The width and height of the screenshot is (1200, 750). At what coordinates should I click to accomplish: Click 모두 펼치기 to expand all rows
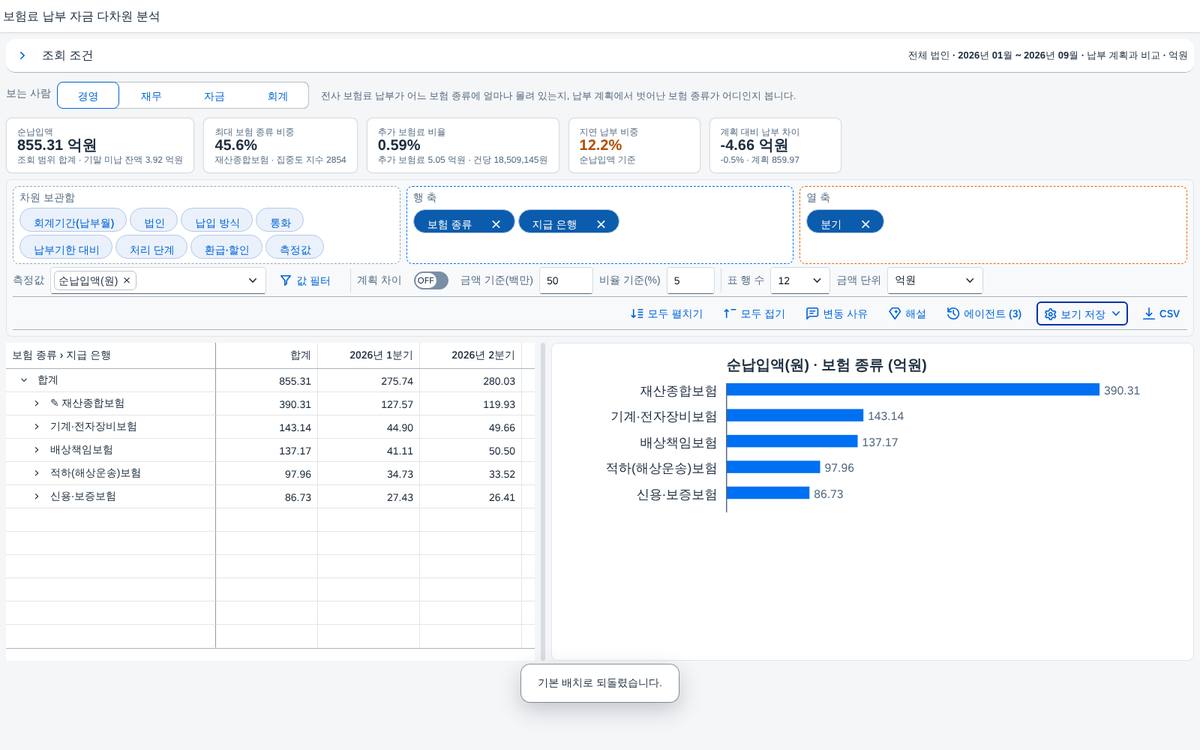coord(666,314)
